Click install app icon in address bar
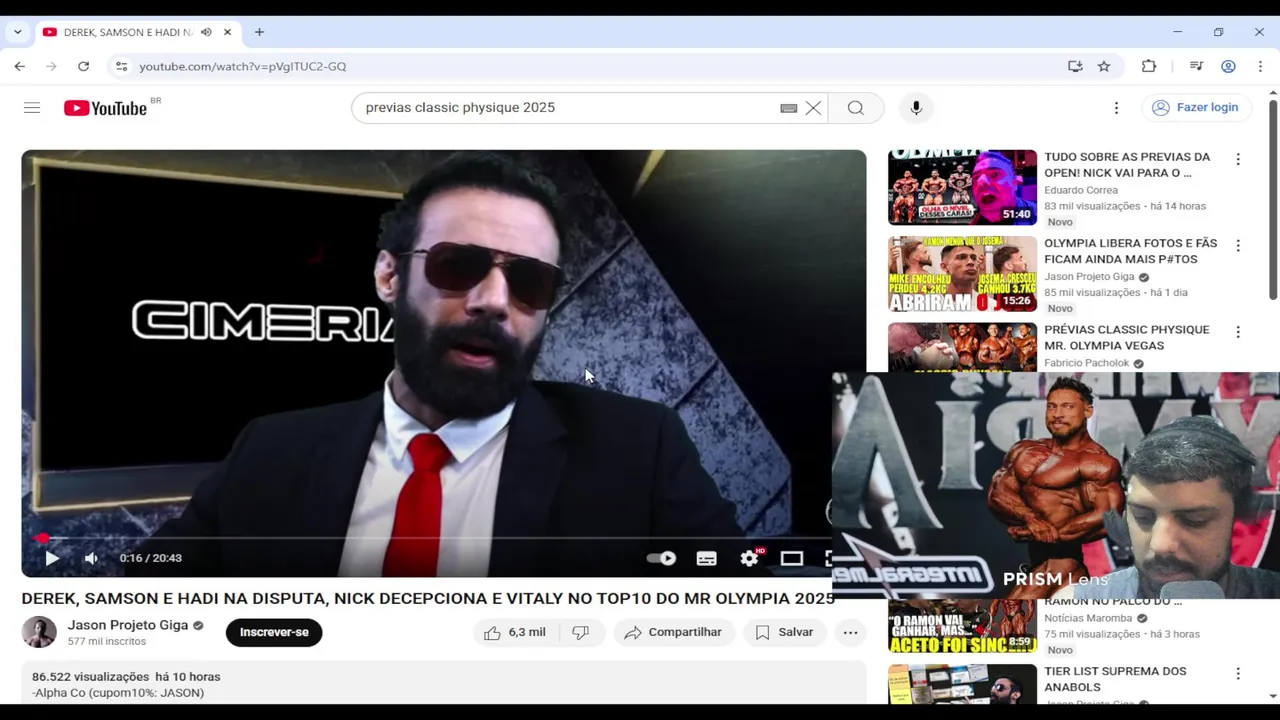 (1075, 66)
